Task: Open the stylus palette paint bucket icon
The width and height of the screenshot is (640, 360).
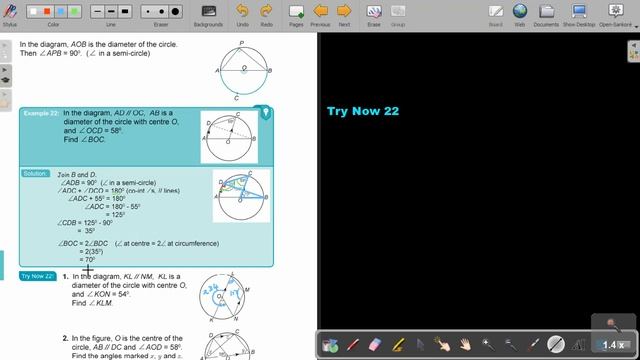Action: pyautogui.click(x=330, y=345)
